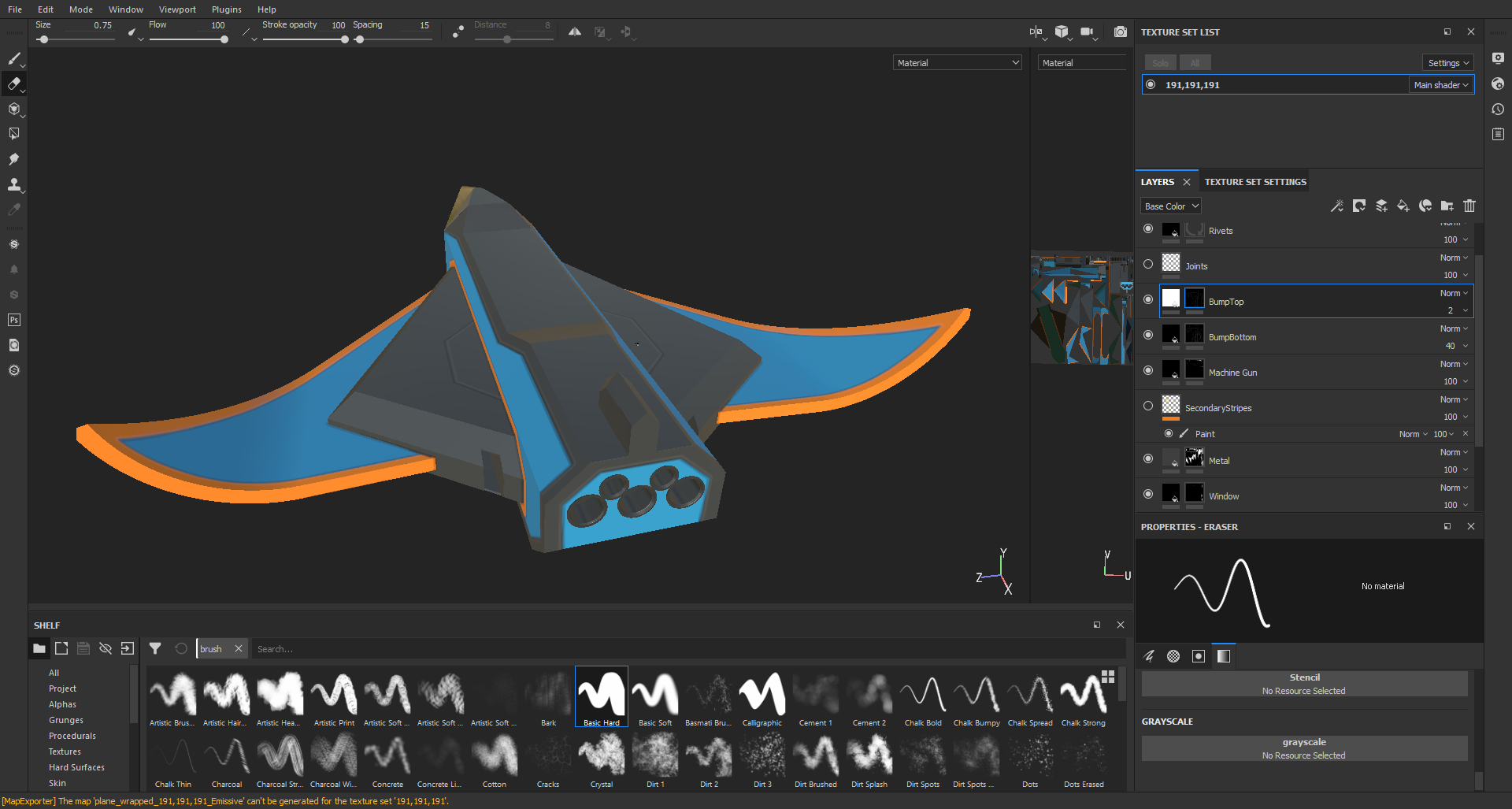
Task: Select the Material Picker tool
Action: pyautogui.click(x=13, y=210)
